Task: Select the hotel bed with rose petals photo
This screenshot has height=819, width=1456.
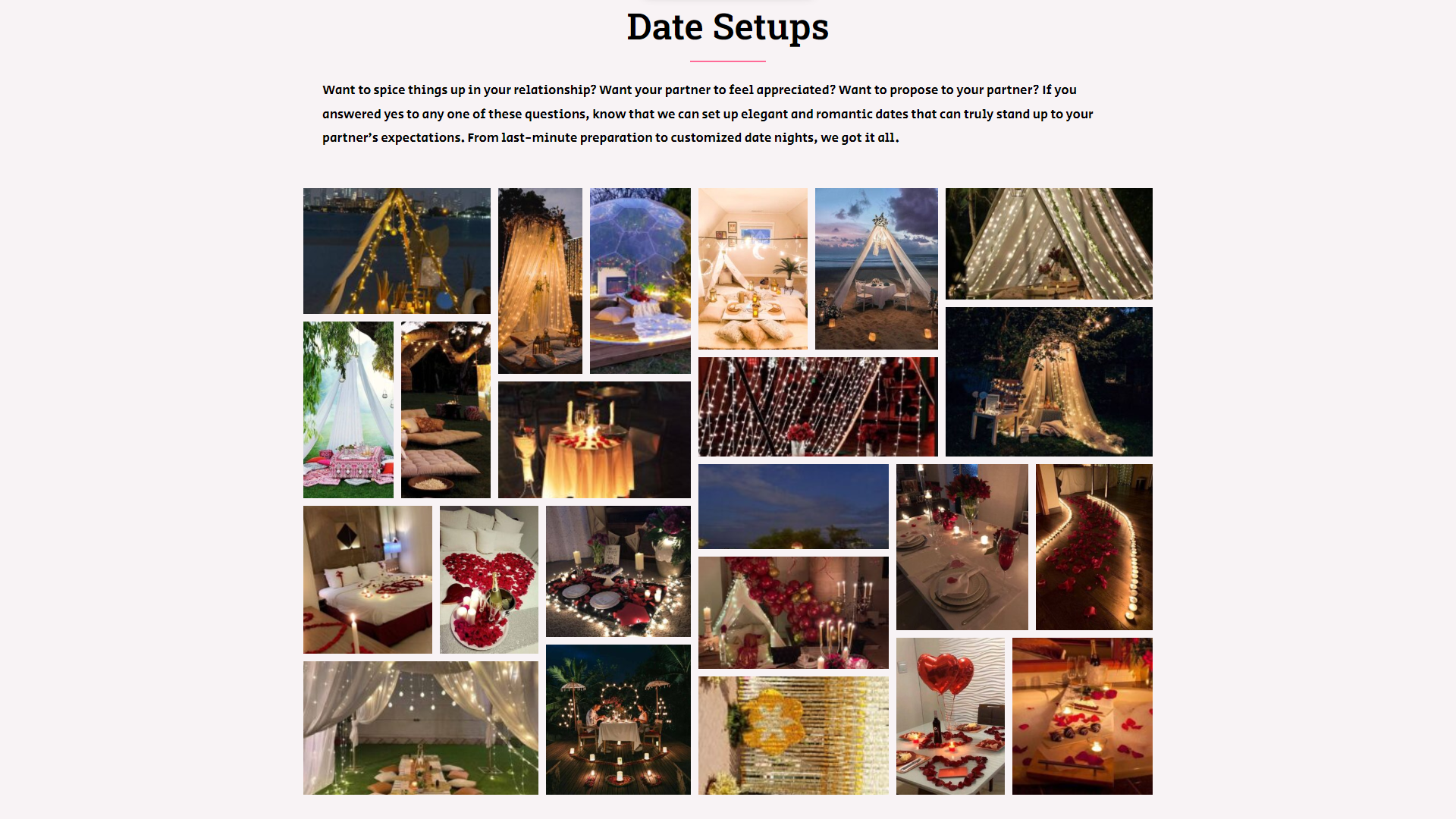Action: 368,579
